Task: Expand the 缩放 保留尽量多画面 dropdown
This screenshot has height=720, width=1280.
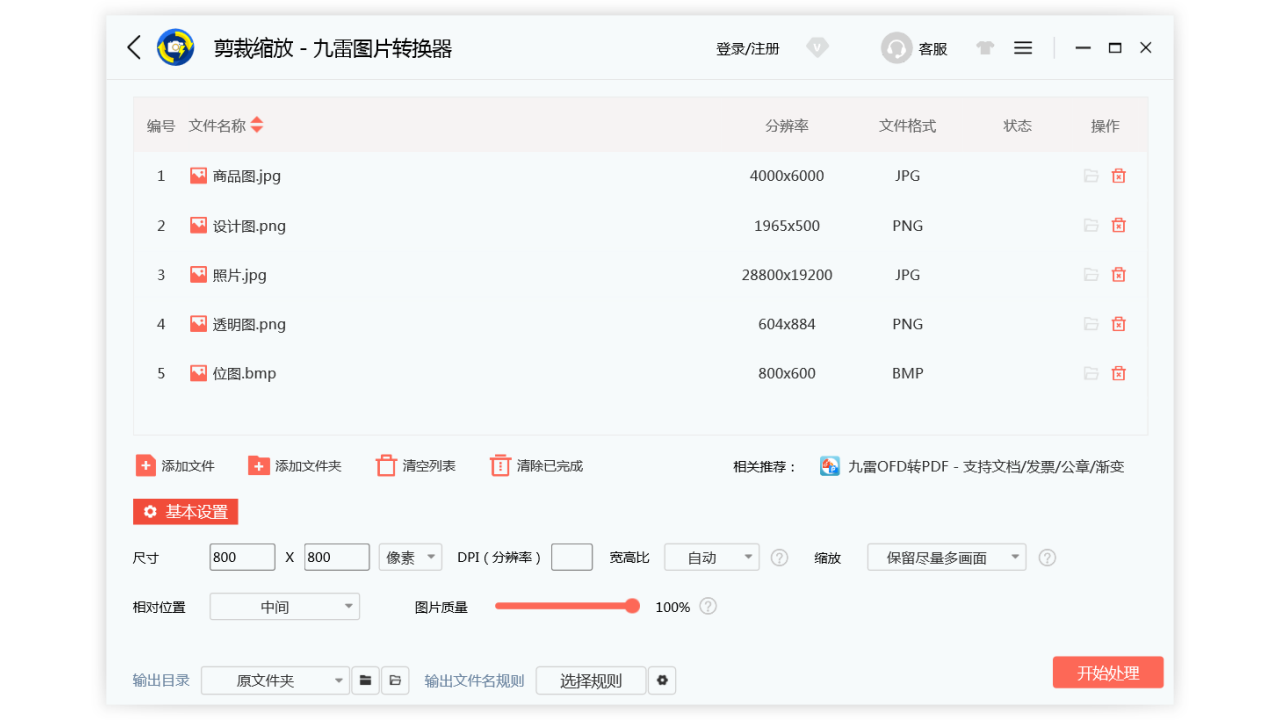Action: (946, 558)
